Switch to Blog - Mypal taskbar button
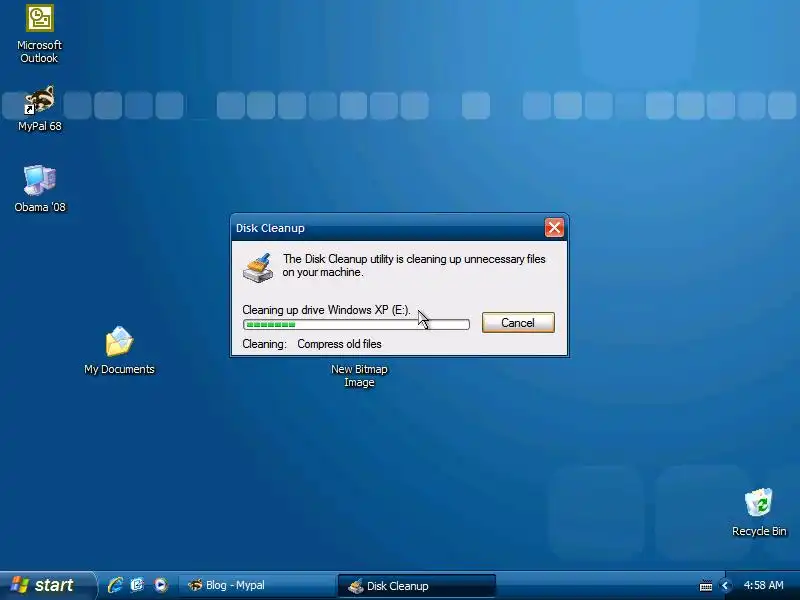800x600 pixels. tap(257, 585)
